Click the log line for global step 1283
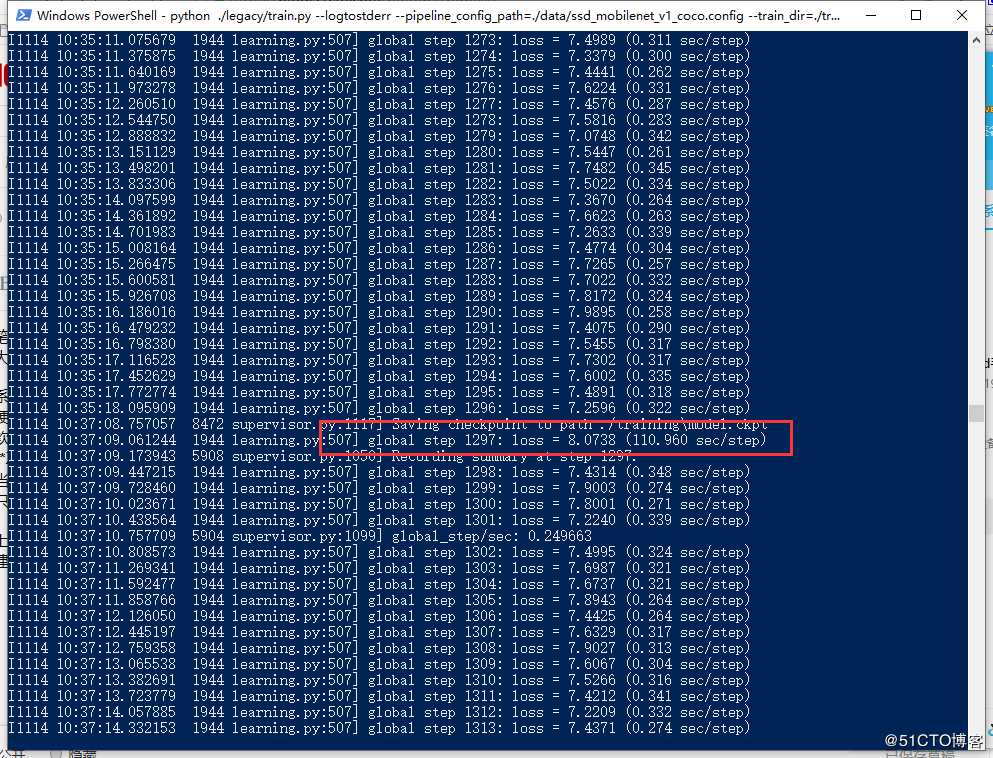This screenshot has width=993, height=758. [x=379, y=199]
